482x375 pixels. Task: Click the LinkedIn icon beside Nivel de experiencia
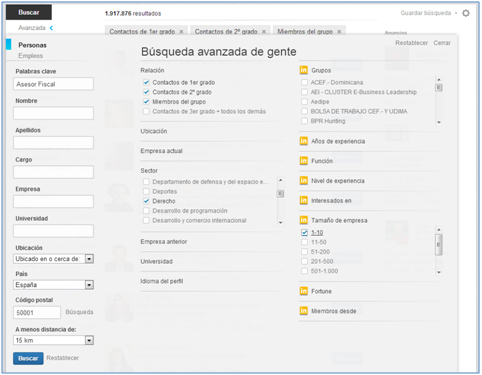[303, 181]
